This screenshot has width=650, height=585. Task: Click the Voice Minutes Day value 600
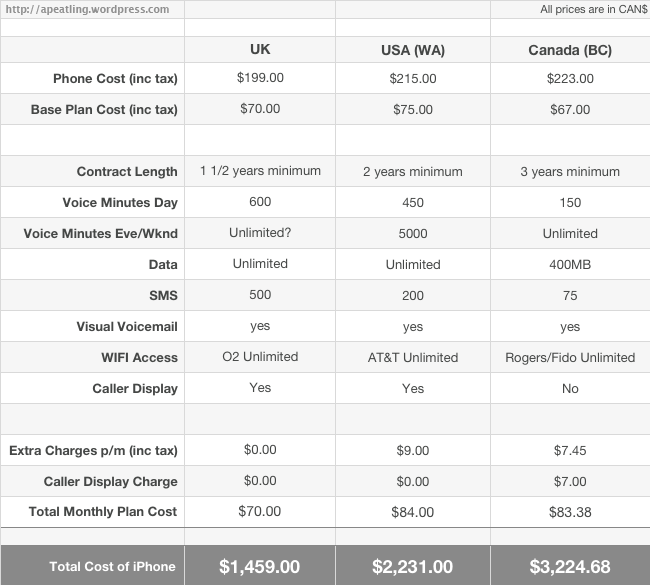(260, 202)
